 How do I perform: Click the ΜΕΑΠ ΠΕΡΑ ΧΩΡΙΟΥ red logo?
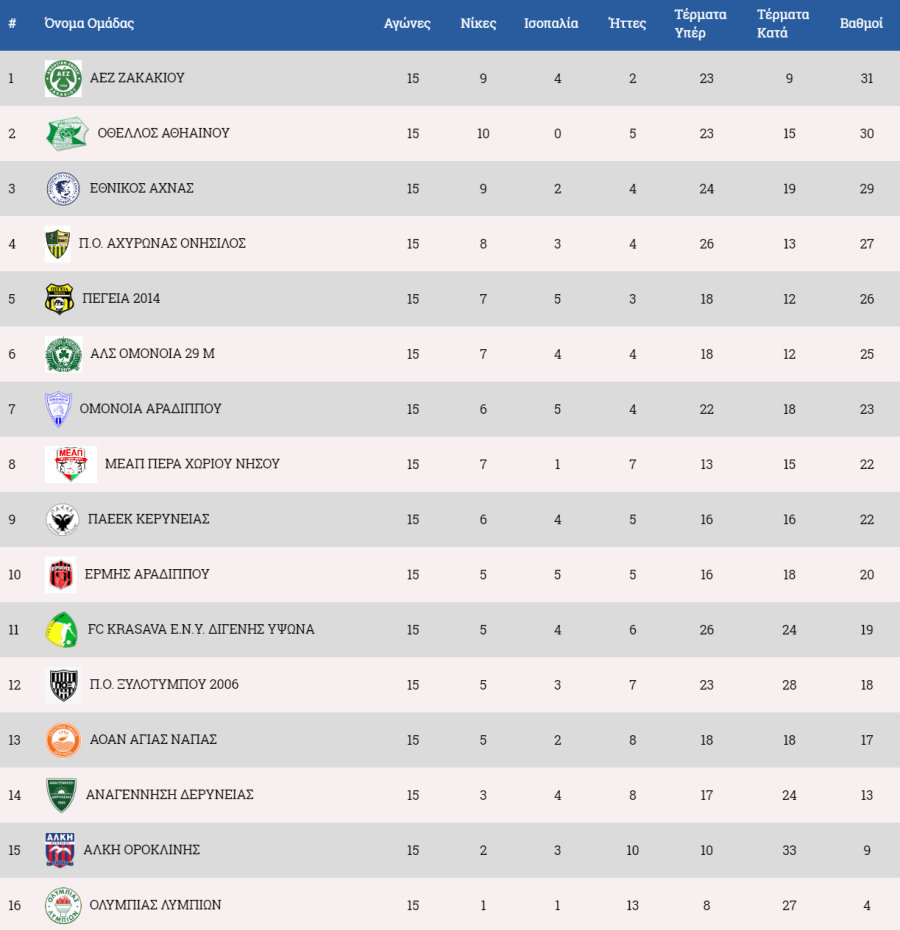click(71, 464)
